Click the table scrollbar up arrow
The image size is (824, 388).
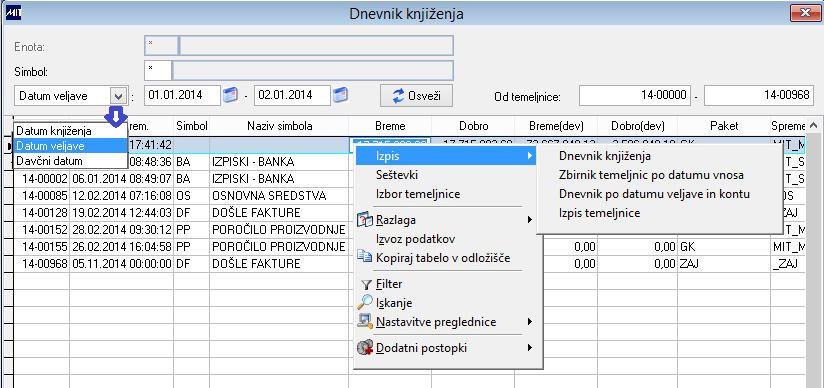point(813,125)
